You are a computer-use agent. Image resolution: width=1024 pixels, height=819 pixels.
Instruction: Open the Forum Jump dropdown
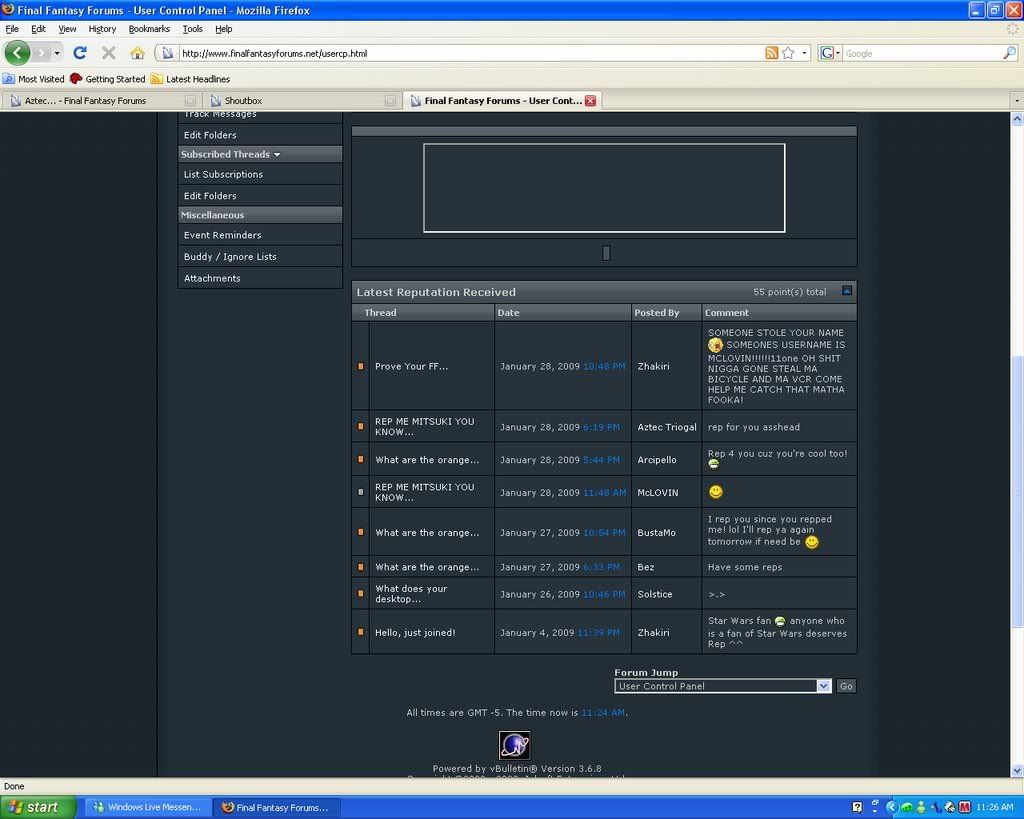(x=823, y=686)
